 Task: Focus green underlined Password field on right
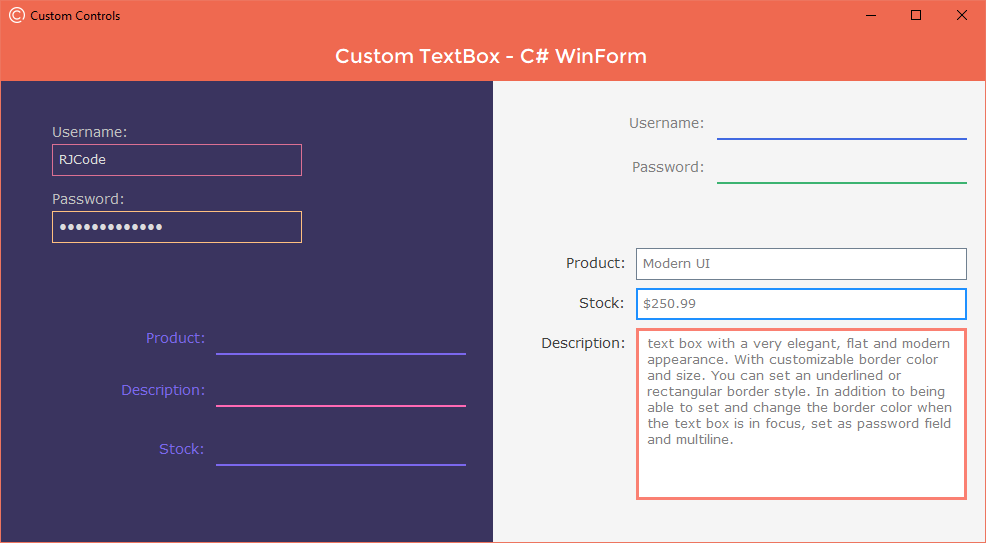(x=841, y=169)
